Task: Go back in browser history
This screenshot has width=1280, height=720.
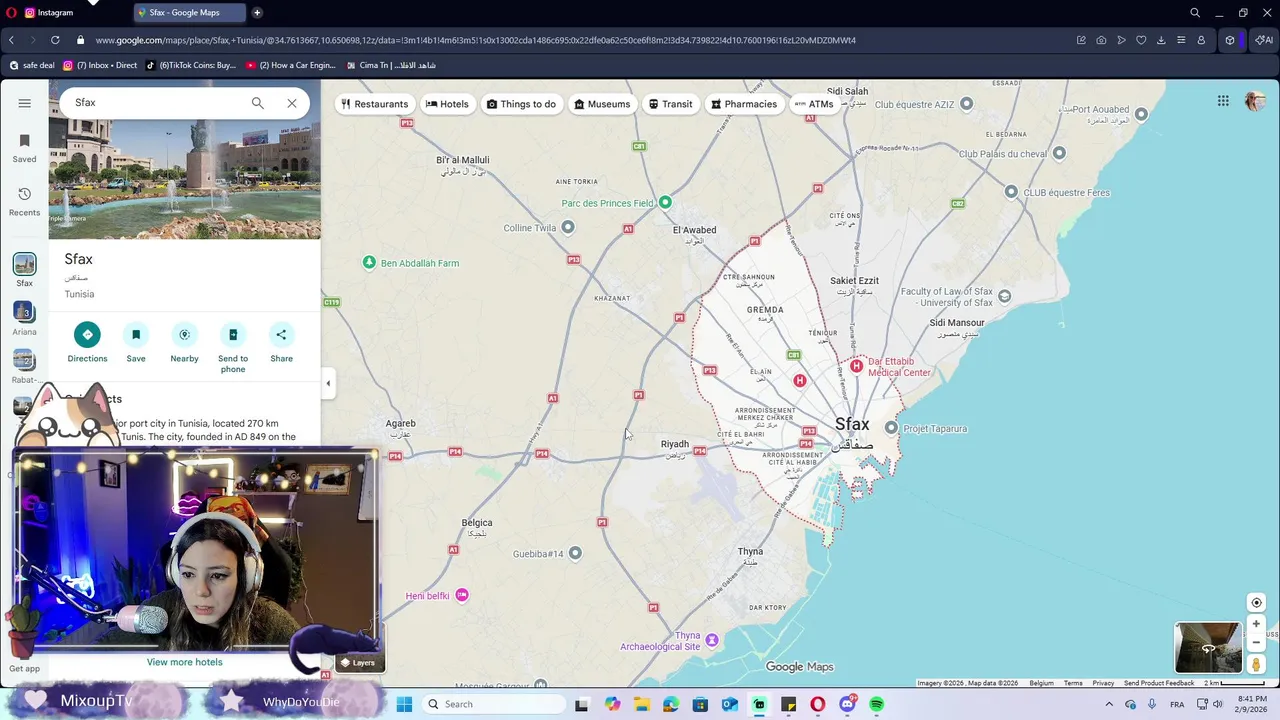Action: (x=11, y=40)
